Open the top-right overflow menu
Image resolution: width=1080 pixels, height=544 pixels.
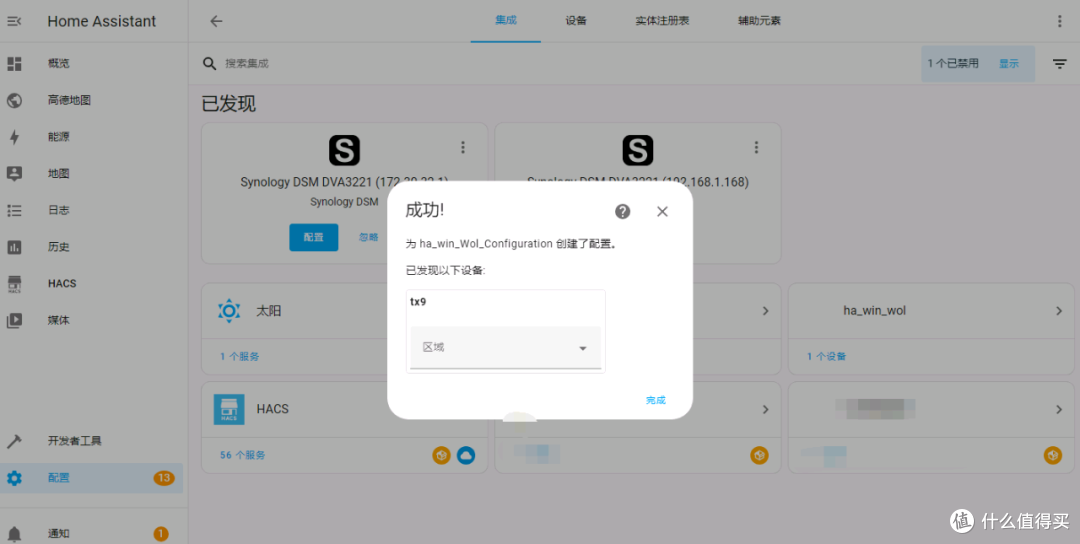[x=1059, y=21]
